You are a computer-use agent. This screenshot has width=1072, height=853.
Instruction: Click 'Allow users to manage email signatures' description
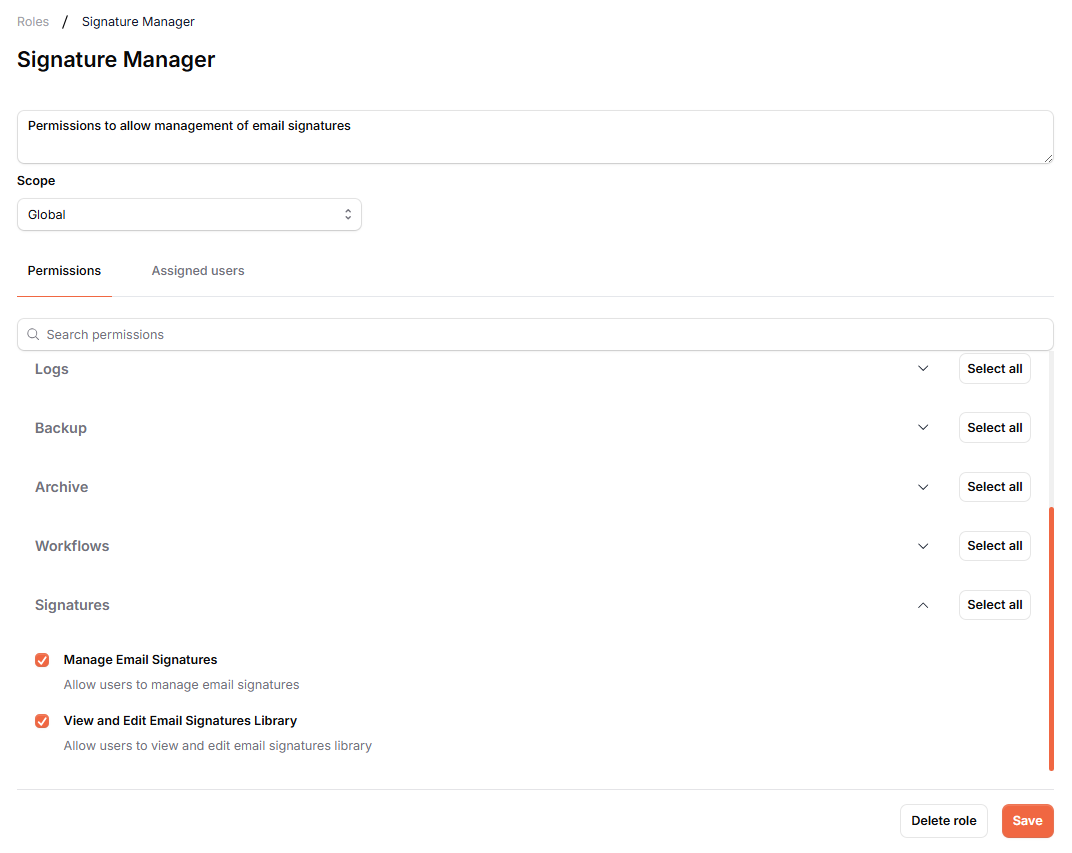181,684
